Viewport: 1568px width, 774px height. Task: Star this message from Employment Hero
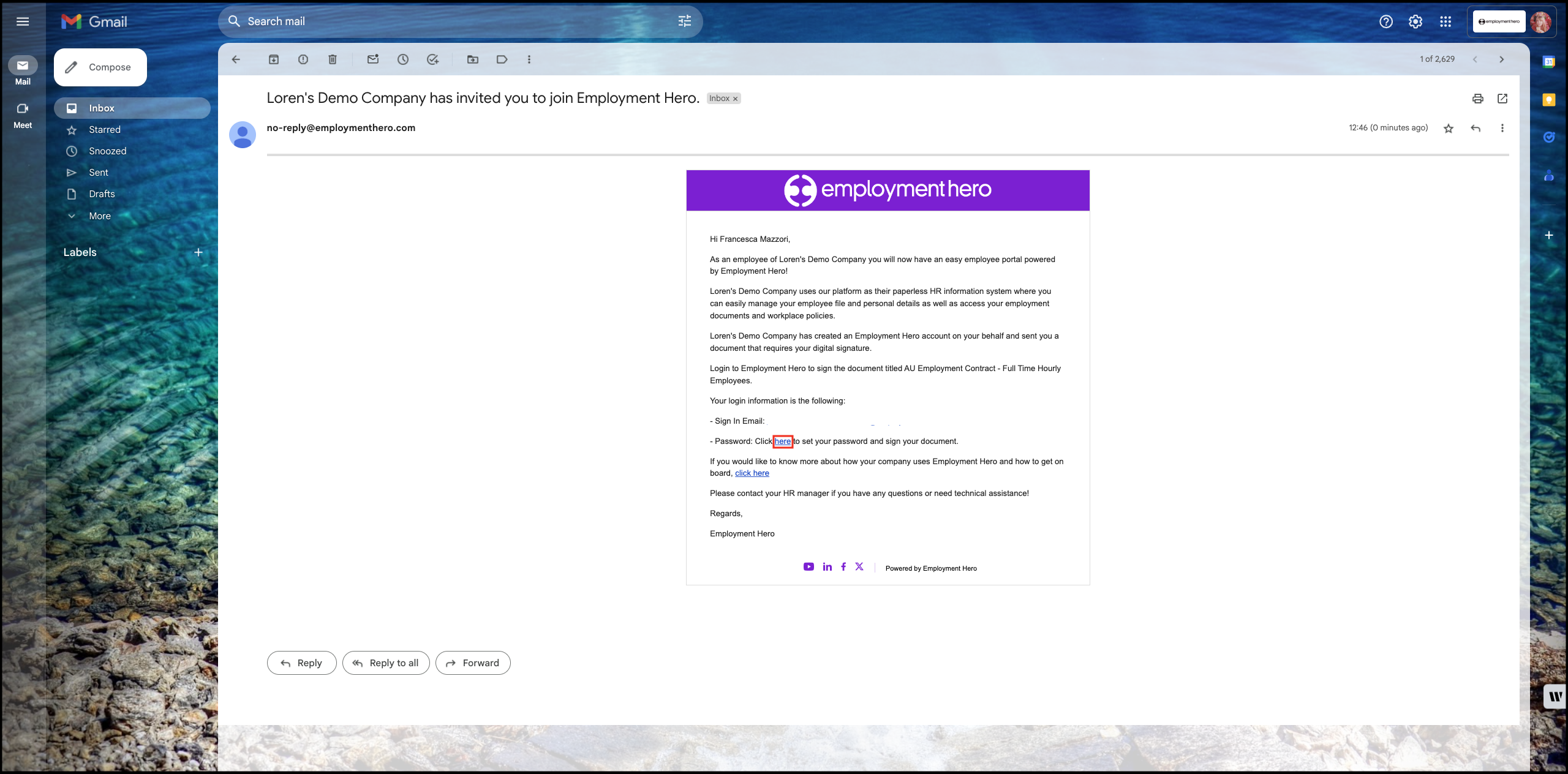tap(1449, 128)
